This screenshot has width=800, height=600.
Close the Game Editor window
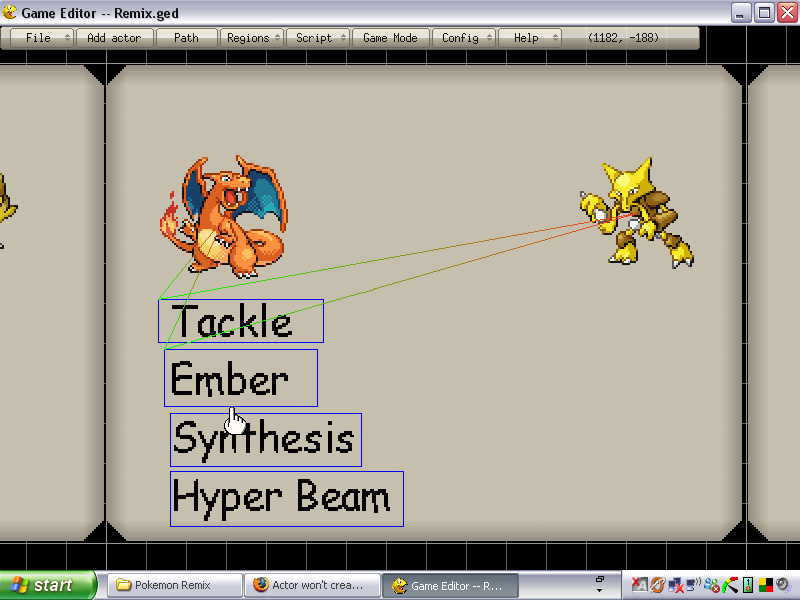pos(788,12)
